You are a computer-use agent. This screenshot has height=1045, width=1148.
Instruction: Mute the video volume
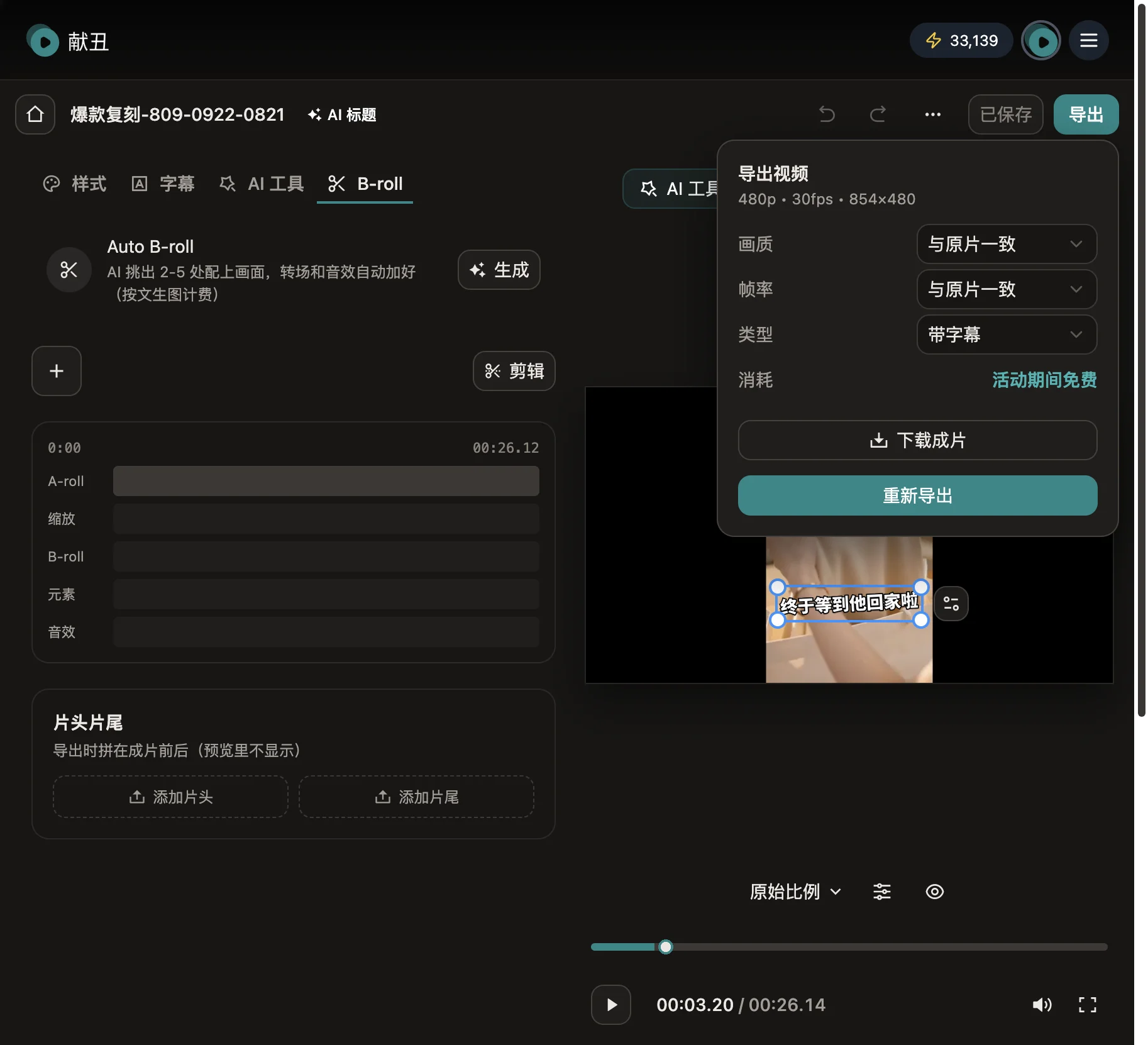click(1042, 1005)
